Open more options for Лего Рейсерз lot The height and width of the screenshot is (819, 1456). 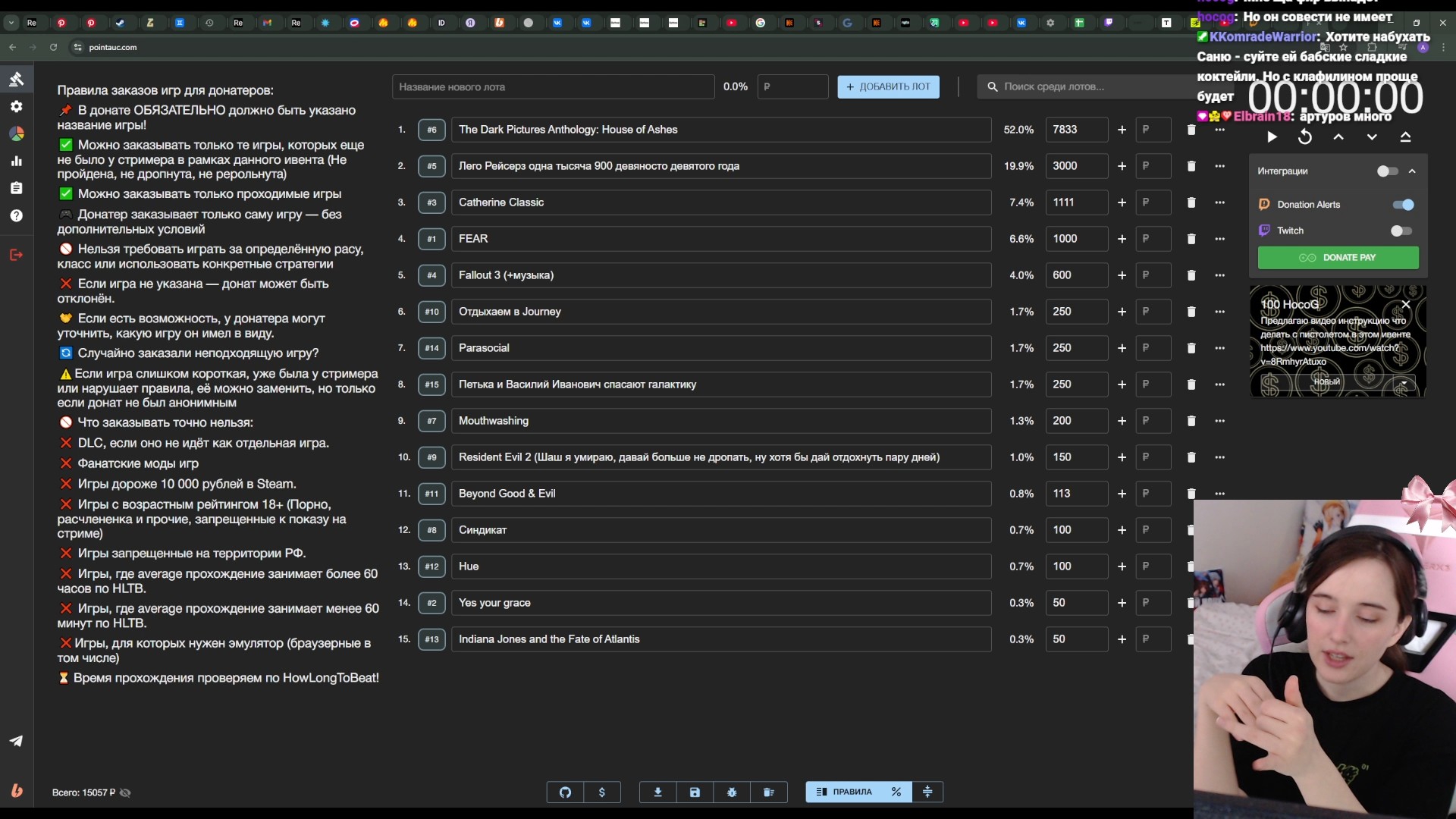1219,166
